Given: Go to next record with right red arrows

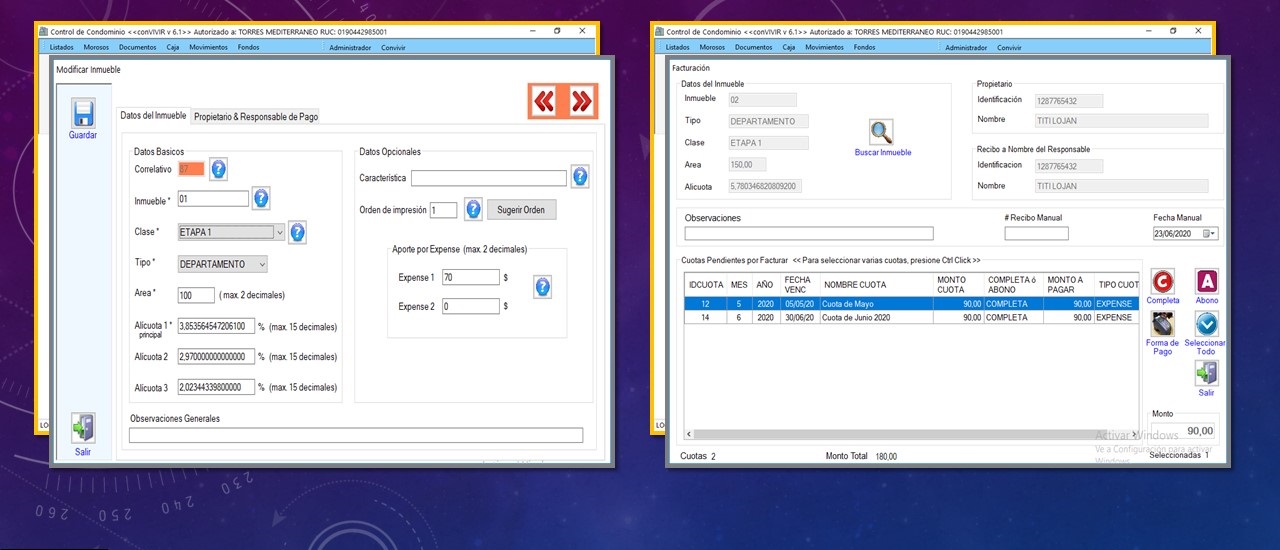Looking at the screenshot, I should (x=581, y=102).
